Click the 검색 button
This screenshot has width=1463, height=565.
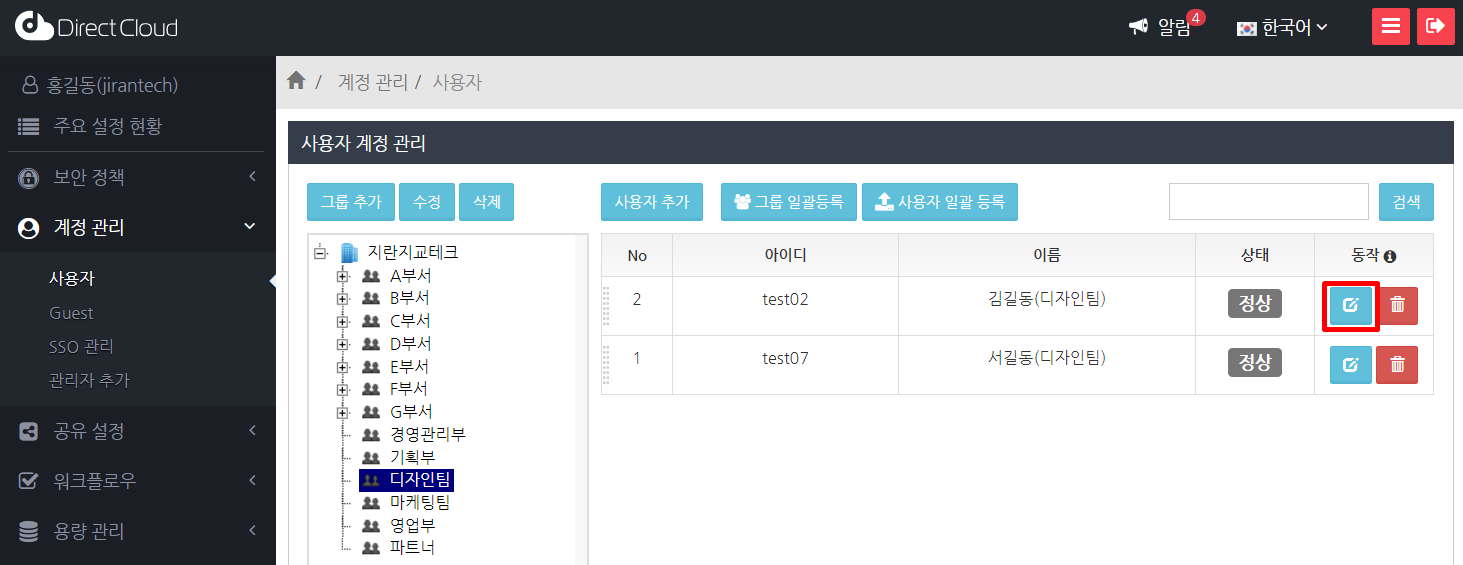point(1406,202)
